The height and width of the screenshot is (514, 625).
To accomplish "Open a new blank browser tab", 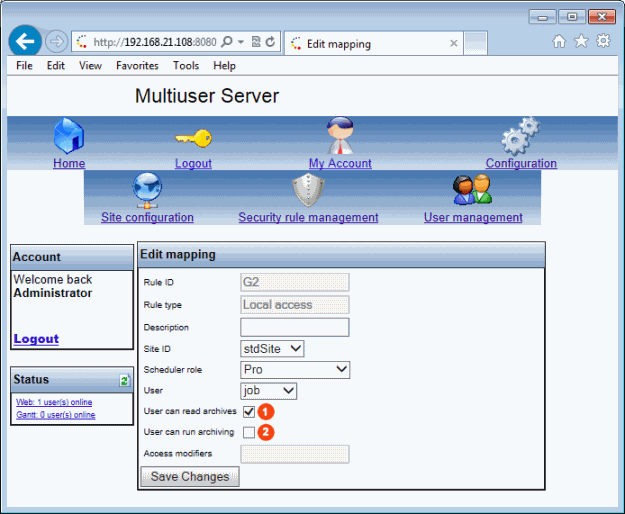I will [x=476, y=42].
